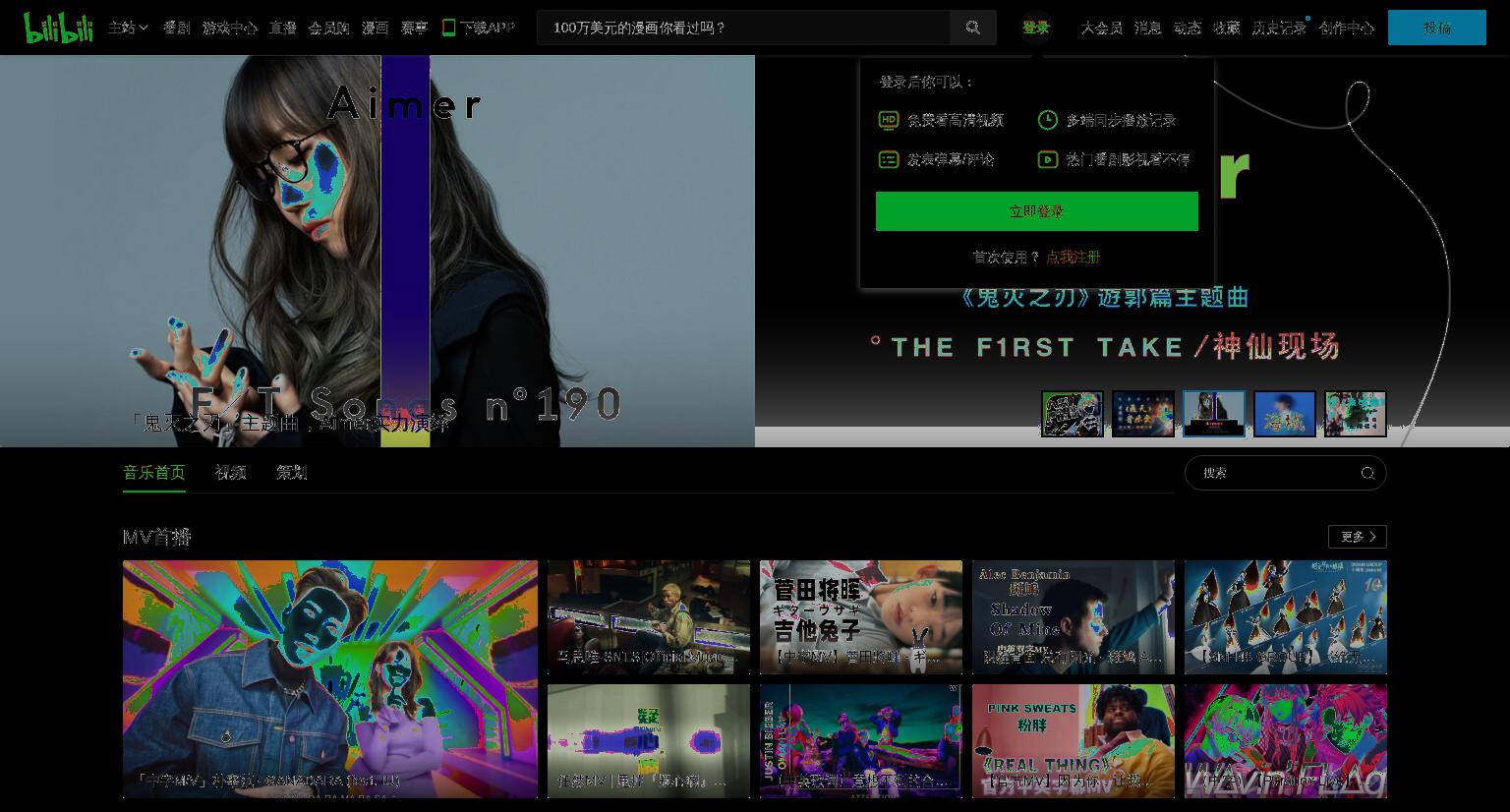Click the clock icon for 多端同步播放记录
This screenshot has height=812, width=1510.
pos(1048,120)
